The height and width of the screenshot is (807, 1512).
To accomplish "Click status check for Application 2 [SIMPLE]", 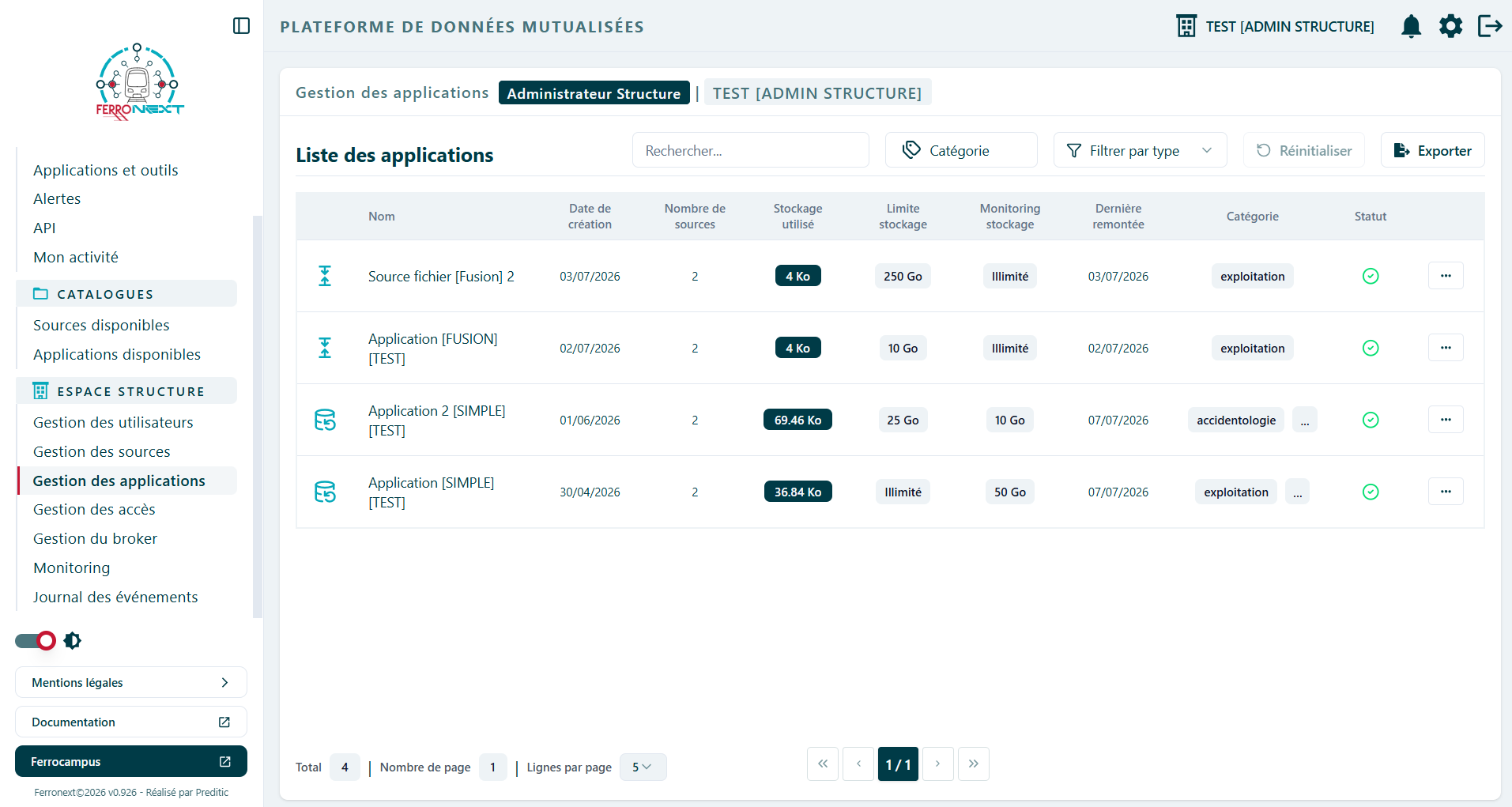I will click(x=1371, y=420).
